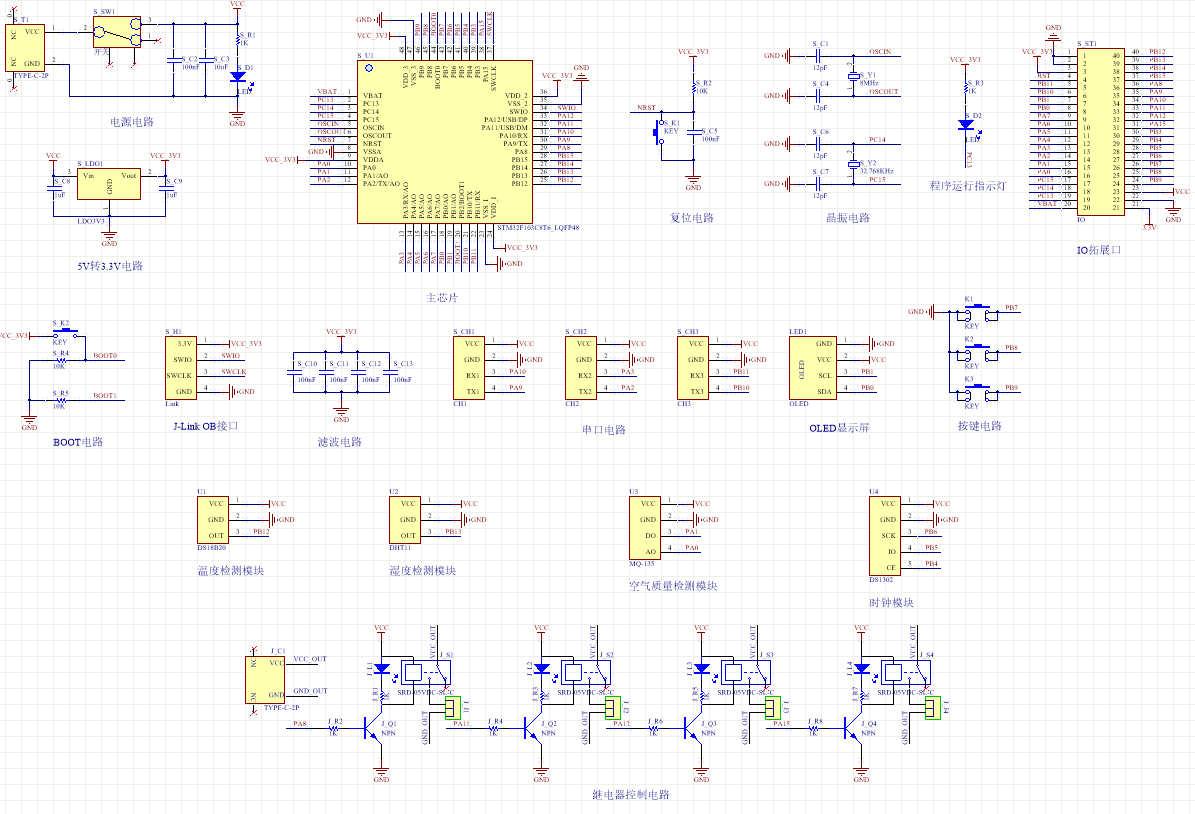Click the K2 push button on PB8

[979, 353]
